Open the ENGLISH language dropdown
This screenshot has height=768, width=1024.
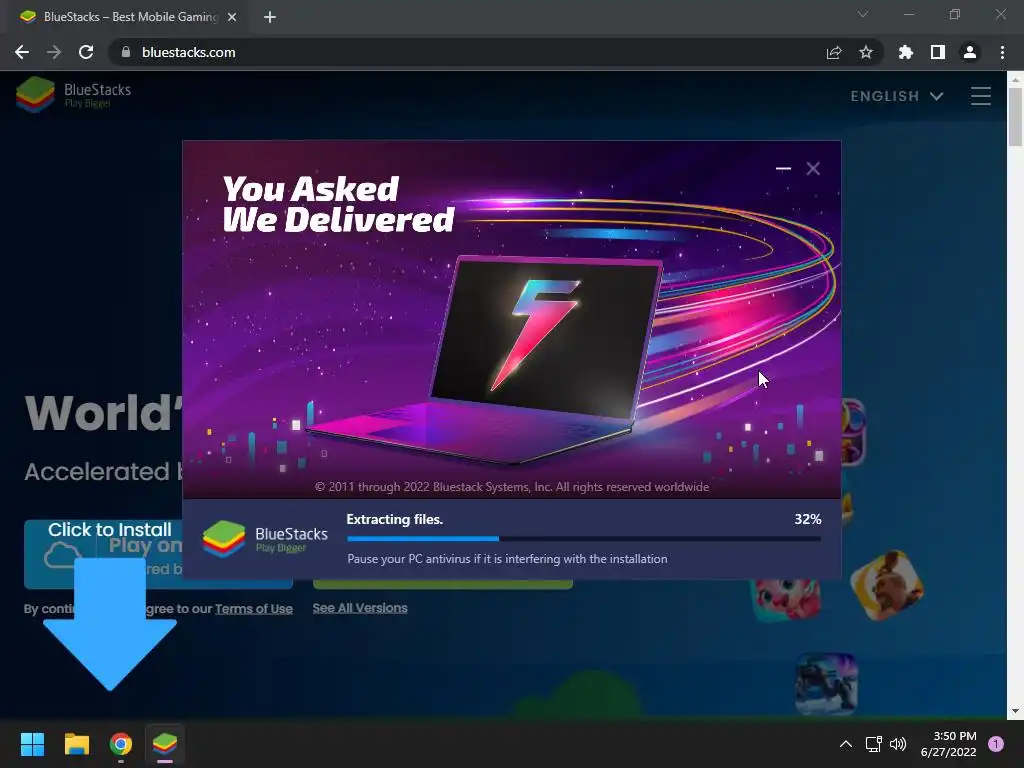tap(897, 96)
